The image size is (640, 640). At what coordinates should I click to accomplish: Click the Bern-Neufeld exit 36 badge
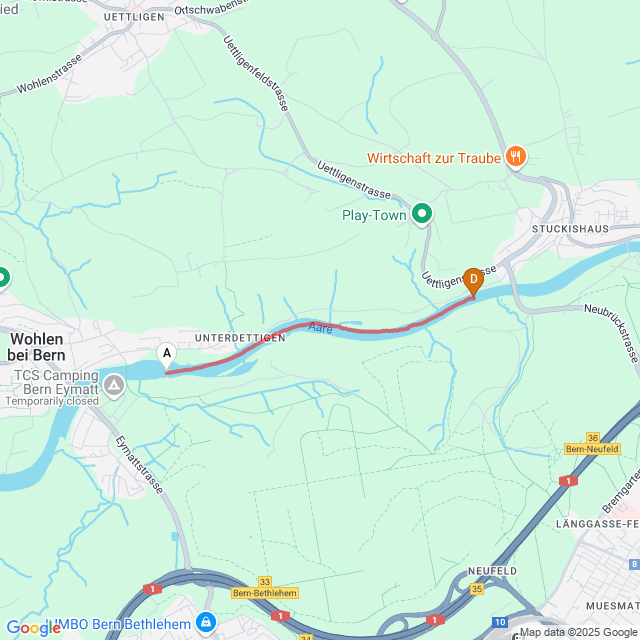[x=592, y=444]
